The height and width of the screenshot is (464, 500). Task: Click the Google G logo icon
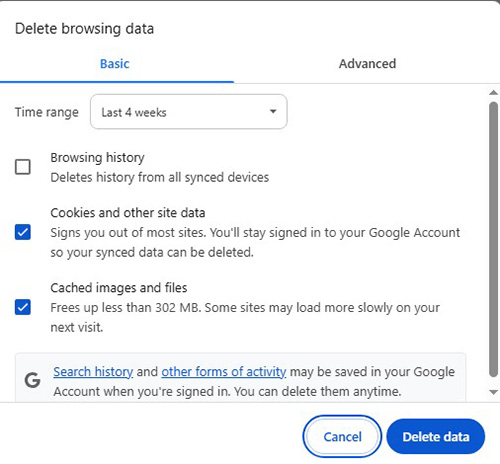pos(32,380)
